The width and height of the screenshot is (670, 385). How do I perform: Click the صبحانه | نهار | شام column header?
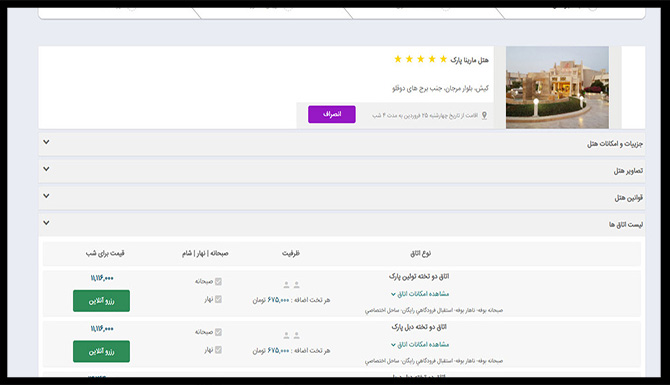tap(205, 253)
